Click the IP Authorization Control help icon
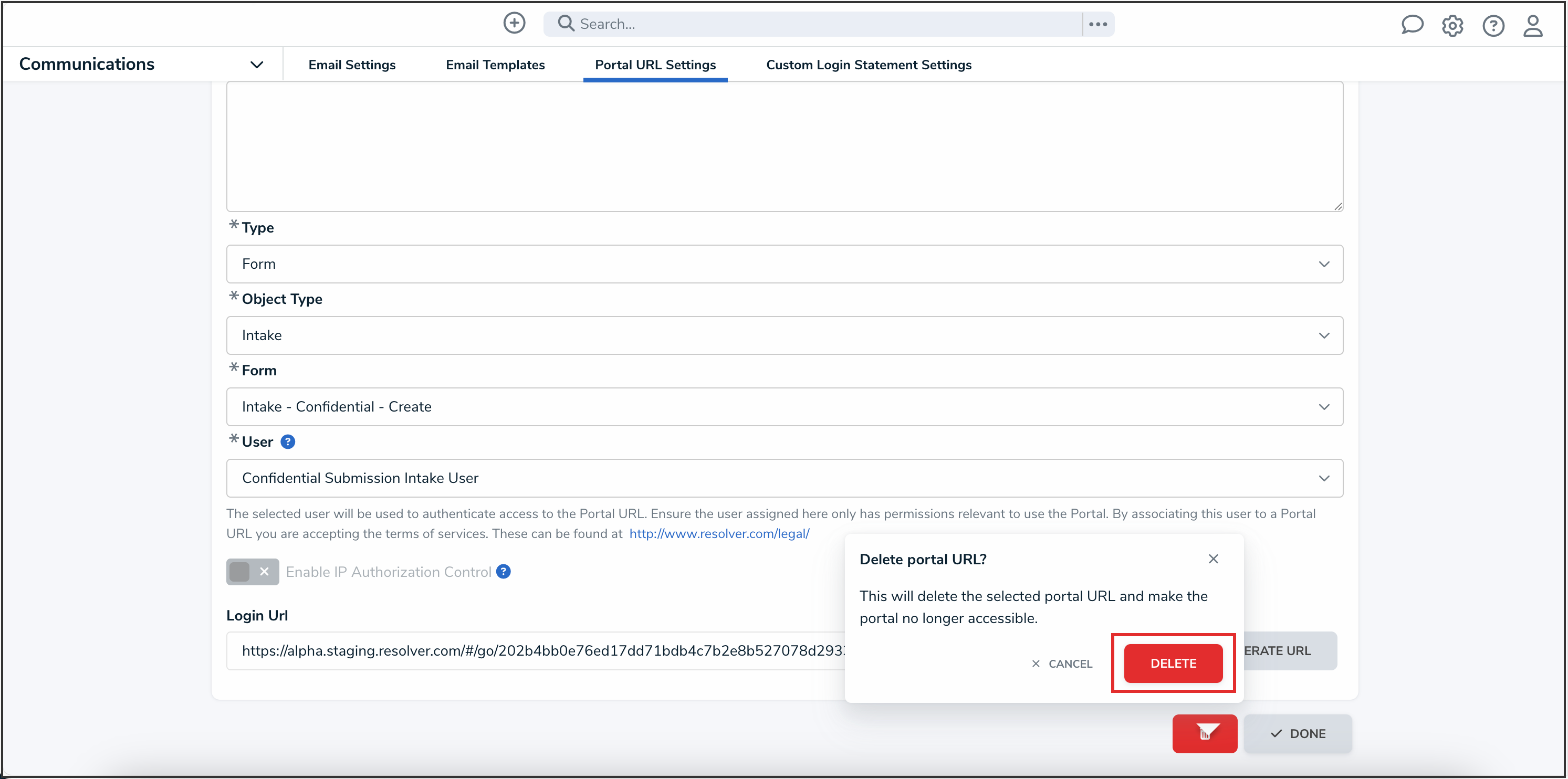This screenshot has width=1568, height=779. point(504,572)
